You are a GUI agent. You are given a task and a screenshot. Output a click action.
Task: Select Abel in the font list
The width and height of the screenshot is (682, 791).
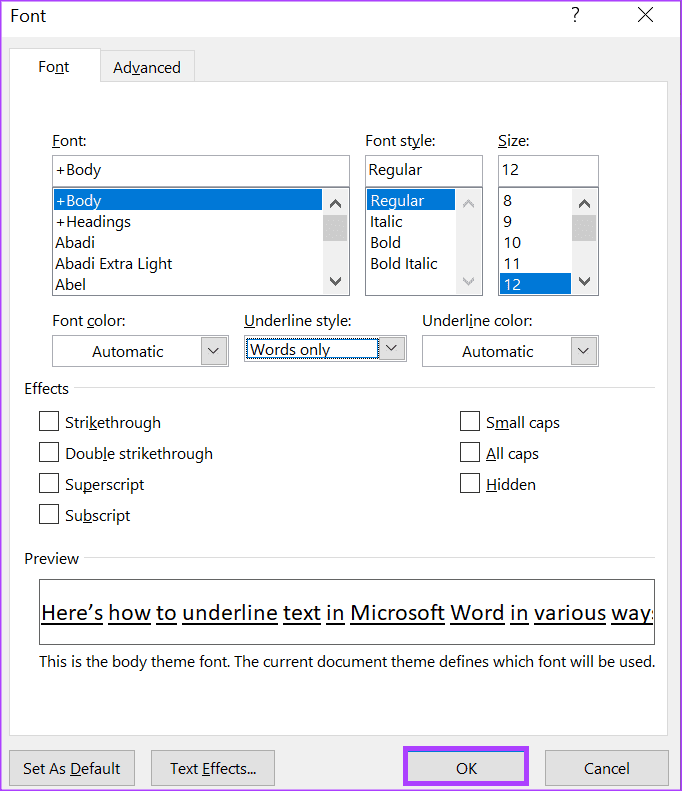tap(188, 285)
